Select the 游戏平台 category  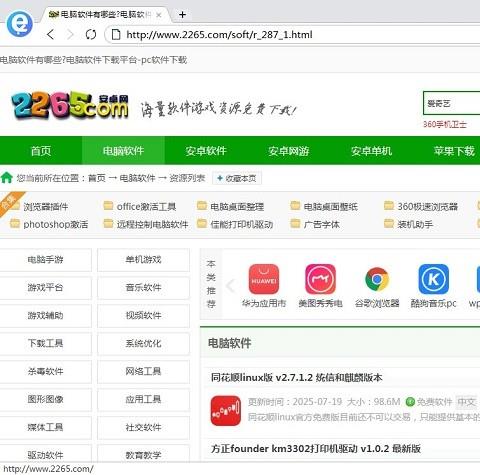45,287
